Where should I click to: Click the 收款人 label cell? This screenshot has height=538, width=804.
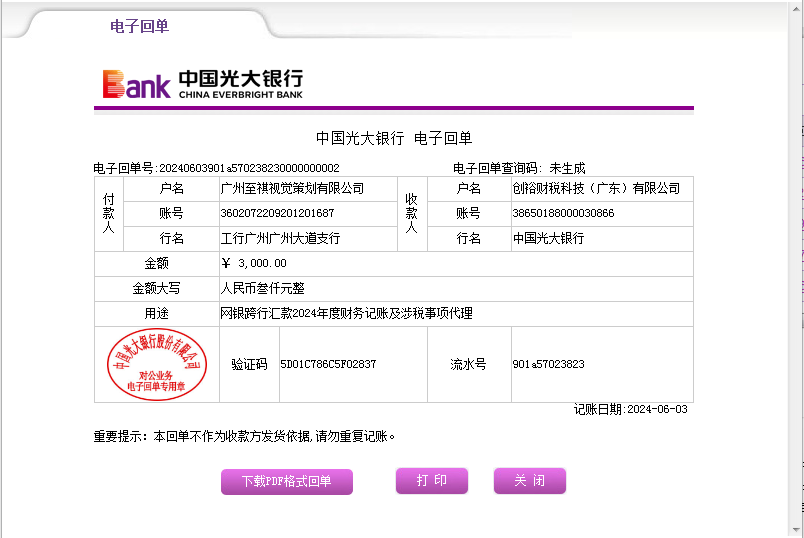pos(412,213)
